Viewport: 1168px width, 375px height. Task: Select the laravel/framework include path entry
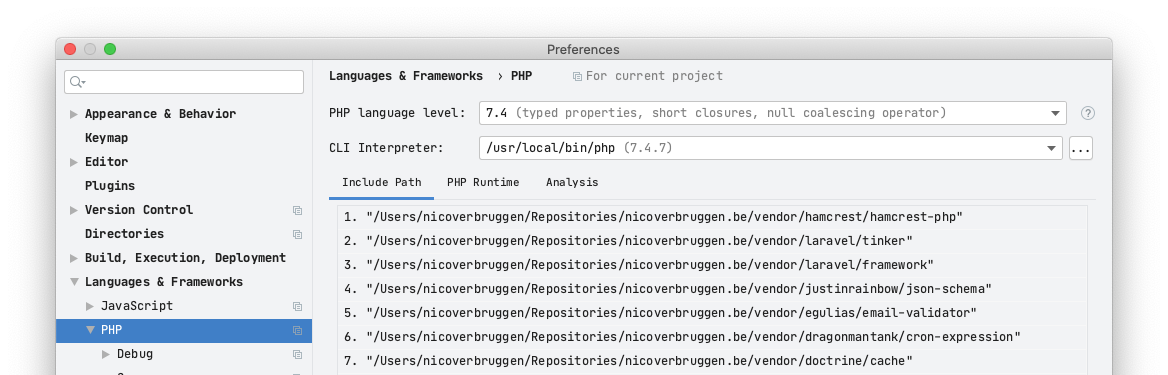[712, 265]
